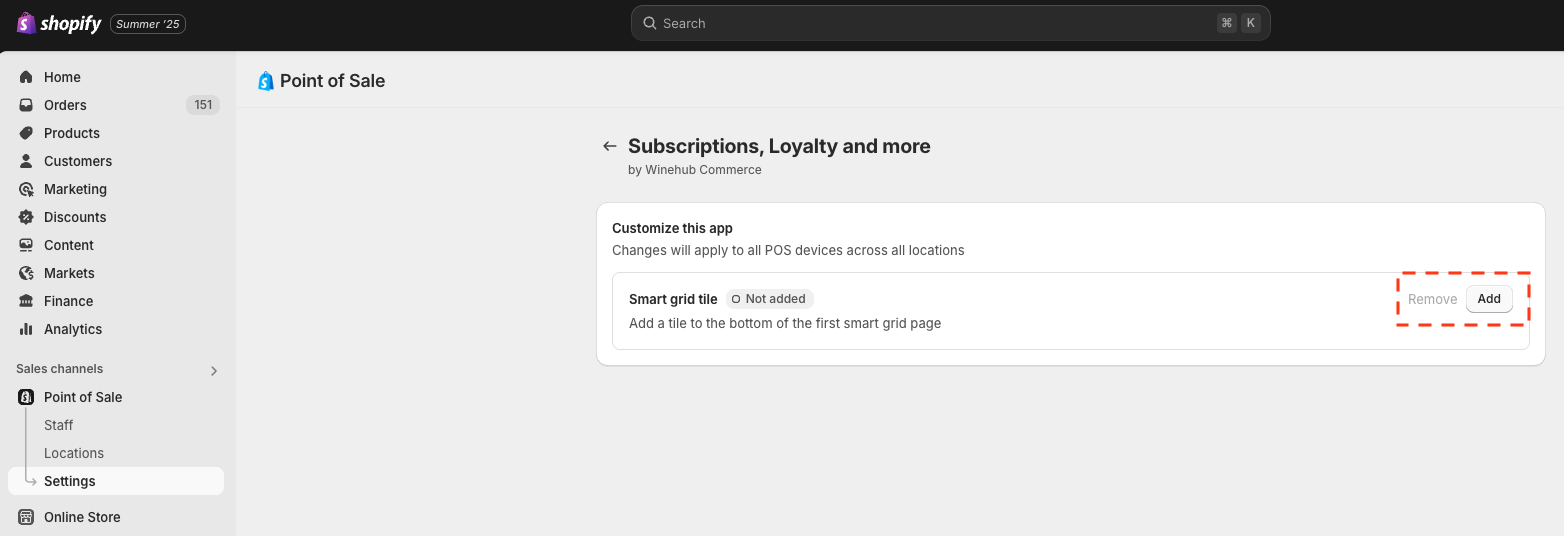Click the Sales channels heading
This screenshot has width=1564, height=536.
point(59,369)
